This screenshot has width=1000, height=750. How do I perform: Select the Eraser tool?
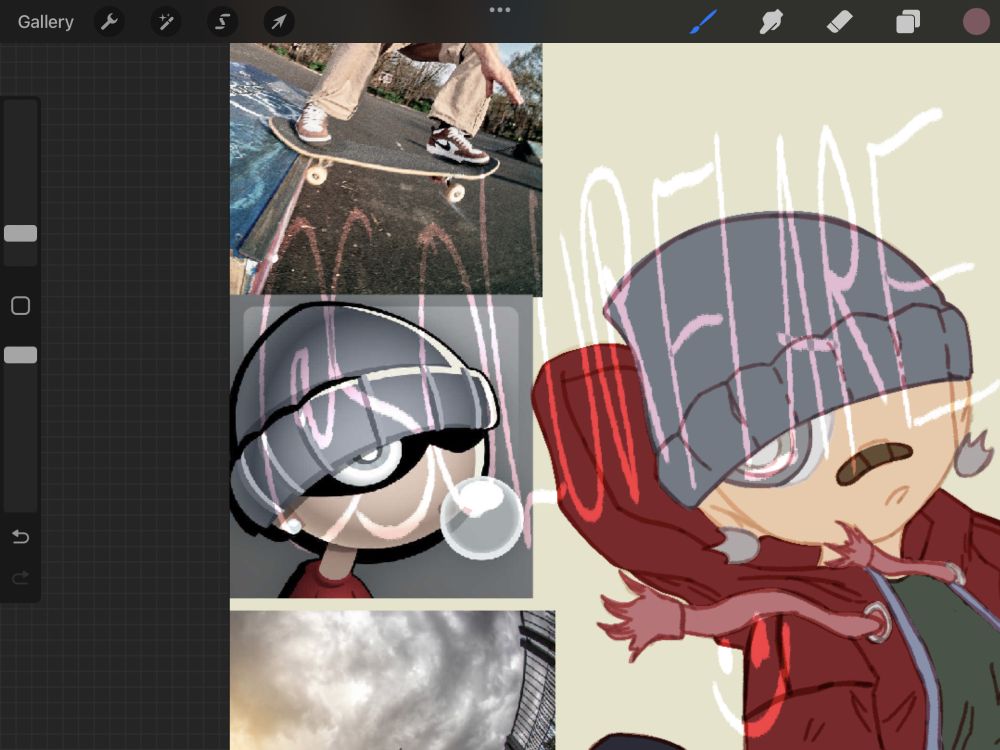[839, 22]
